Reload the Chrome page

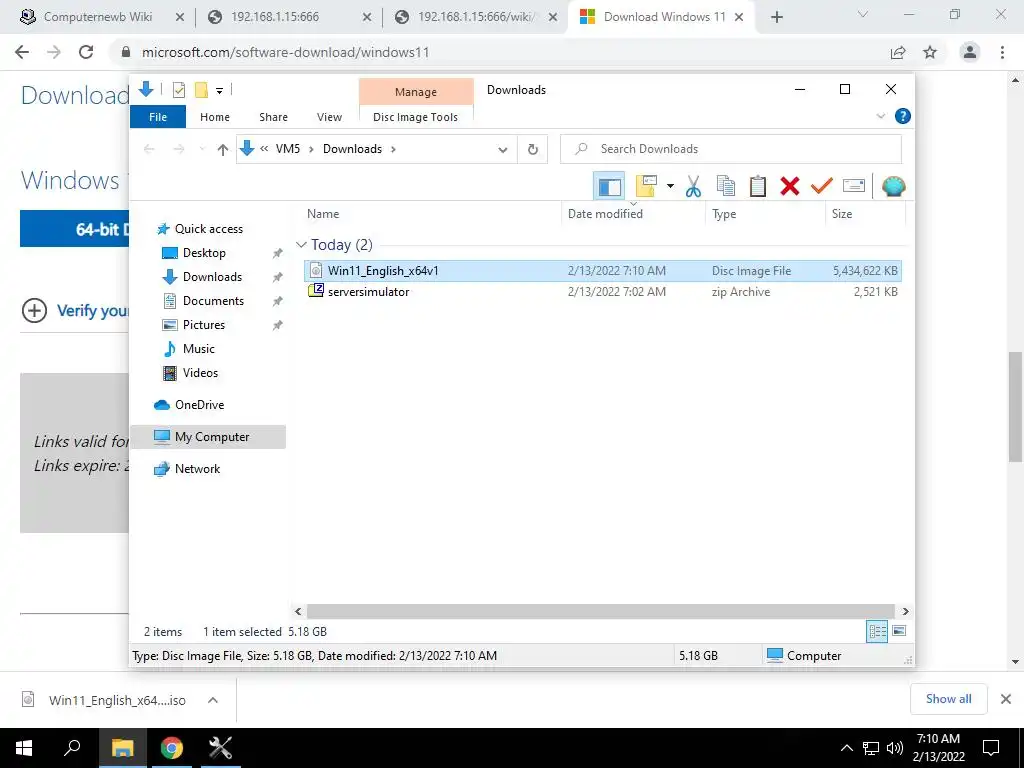point(86,52)
